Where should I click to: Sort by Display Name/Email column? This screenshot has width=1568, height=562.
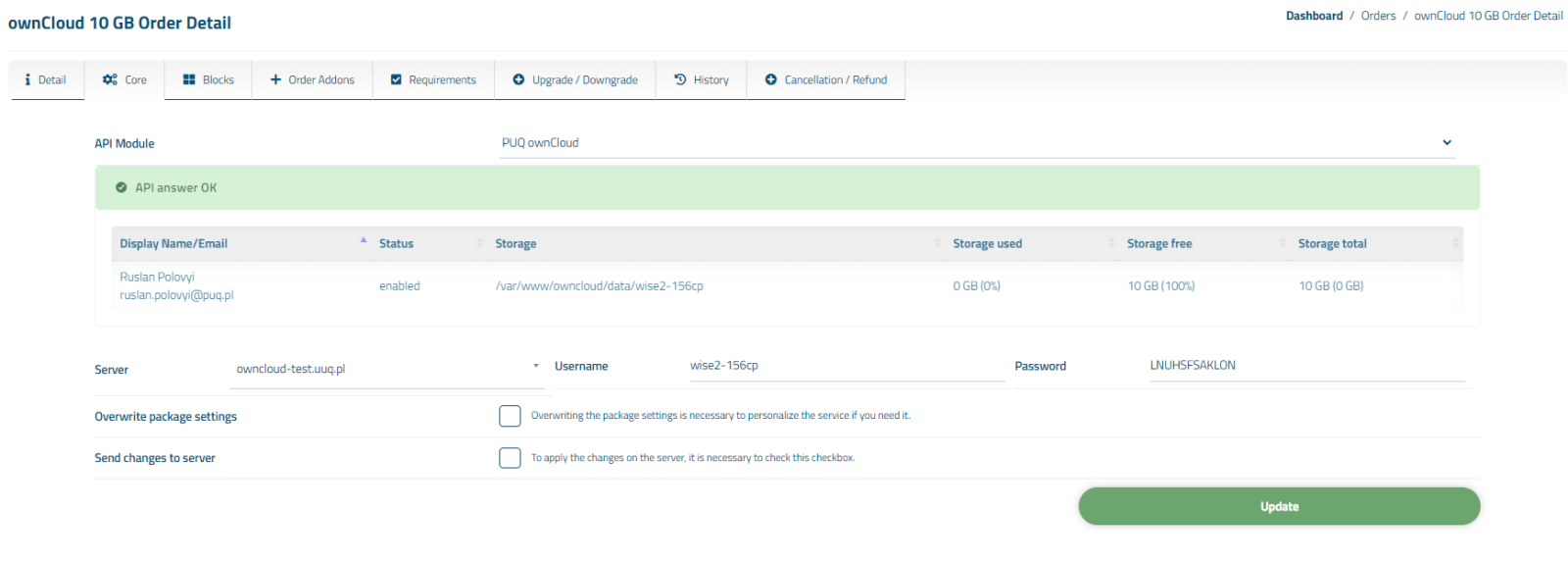coord(242,244)
